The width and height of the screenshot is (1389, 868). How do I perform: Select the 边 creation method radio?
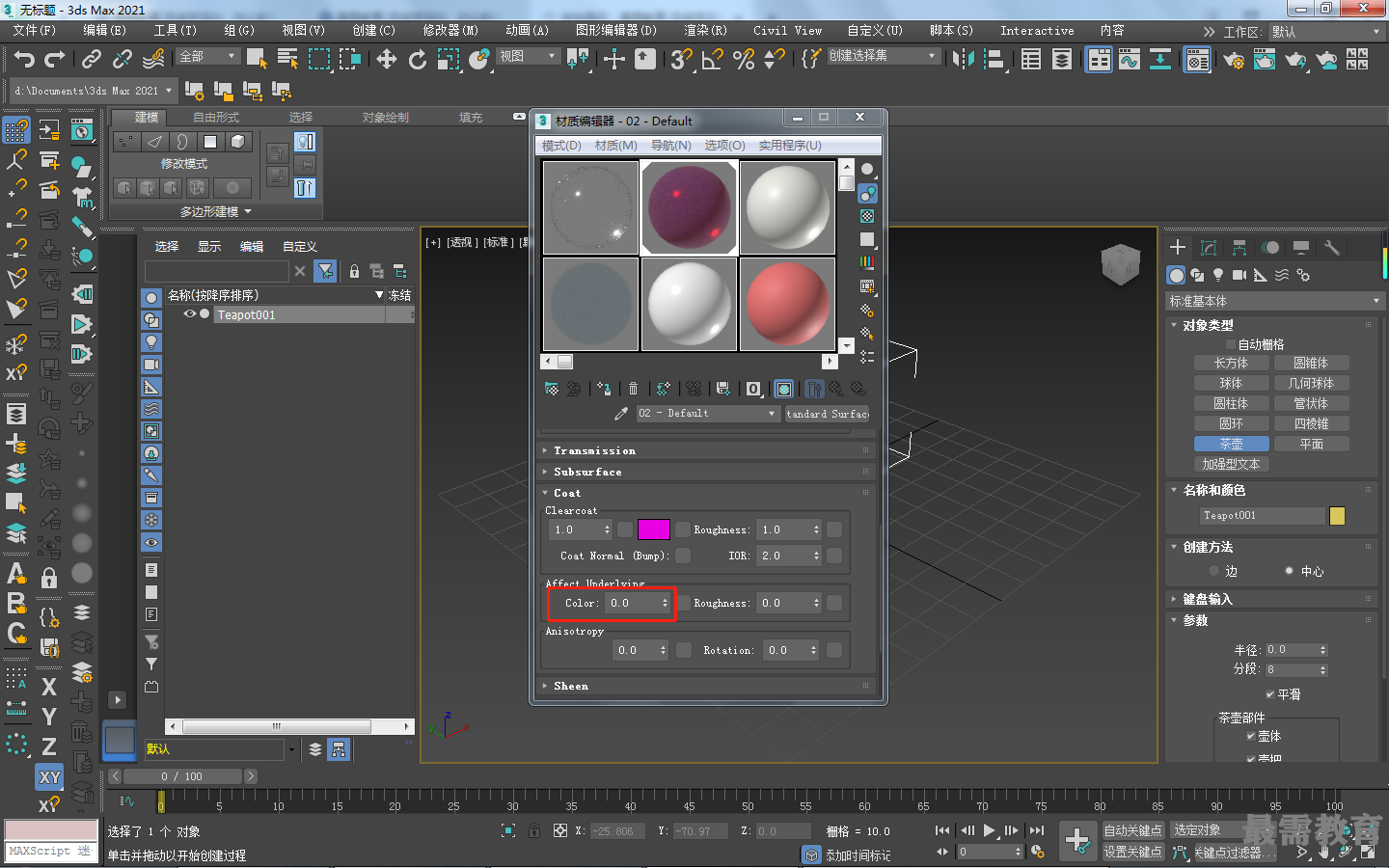point(1214,571)
